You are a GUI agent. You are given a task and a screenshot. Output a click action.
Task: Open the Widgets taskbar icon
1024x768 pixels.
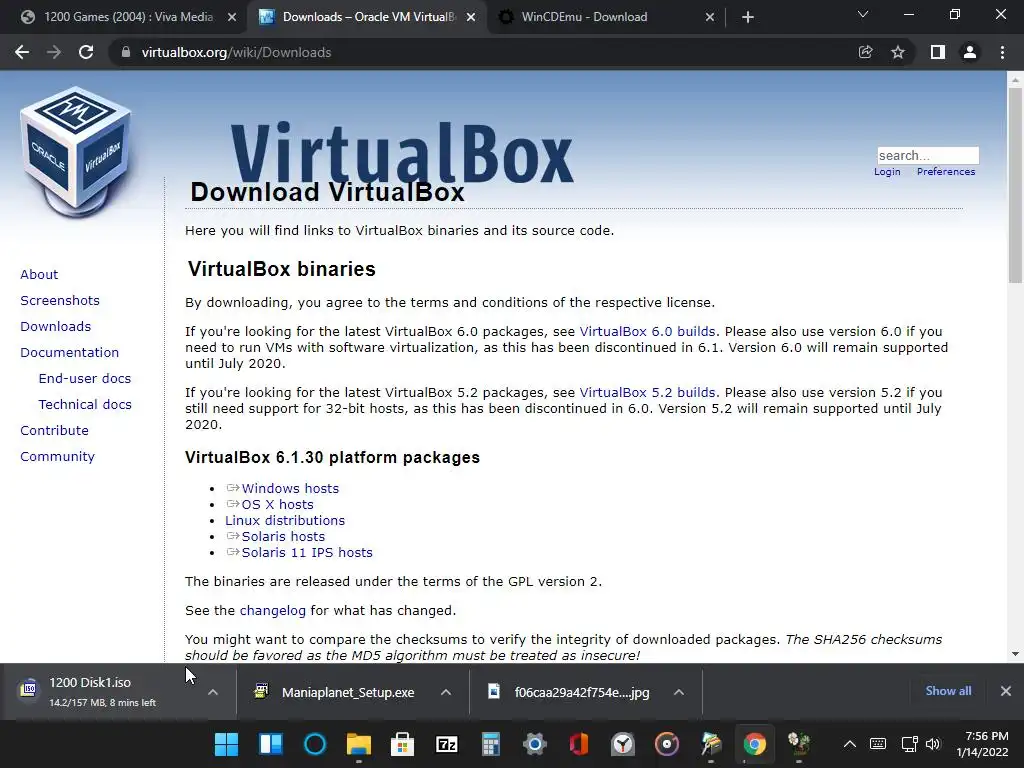click(270, 744)
